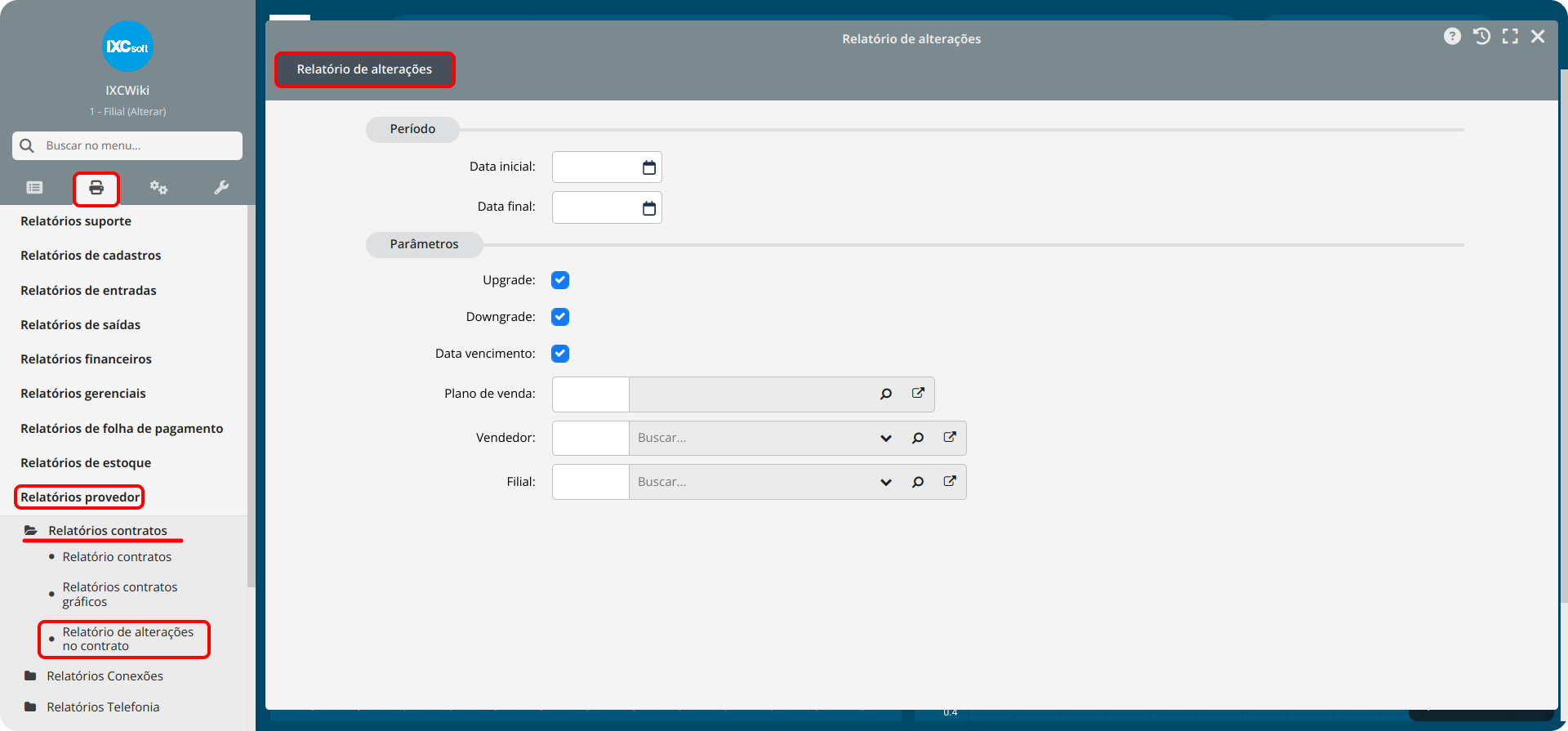Click Relatórios Conexões folder icon
This screenshot has height=731, width=1568.
coord(31,676)
